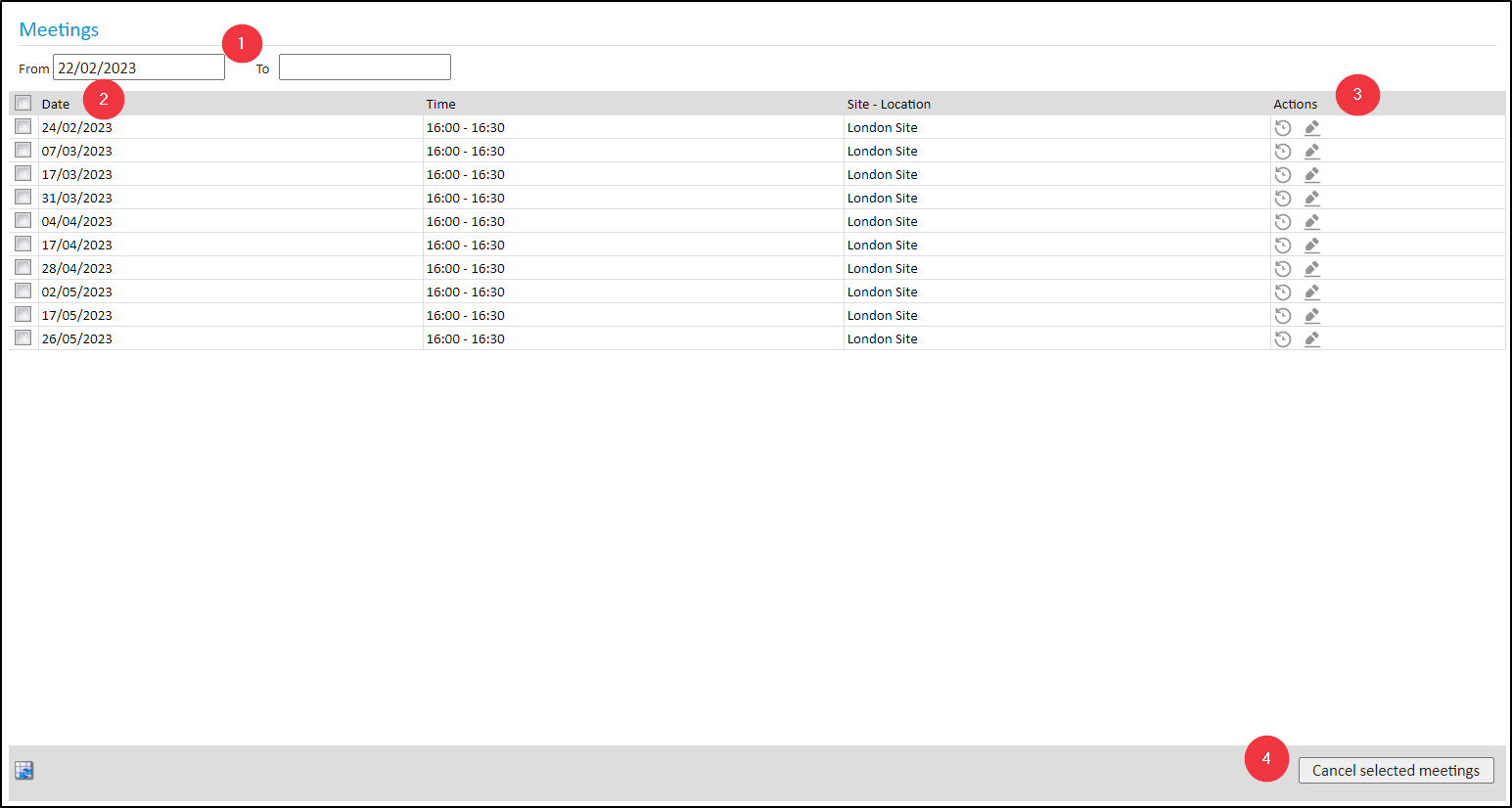Click the empty To date field
Image resolution: width=1512 pixels, height=808 pixels.
click(364, 67)
